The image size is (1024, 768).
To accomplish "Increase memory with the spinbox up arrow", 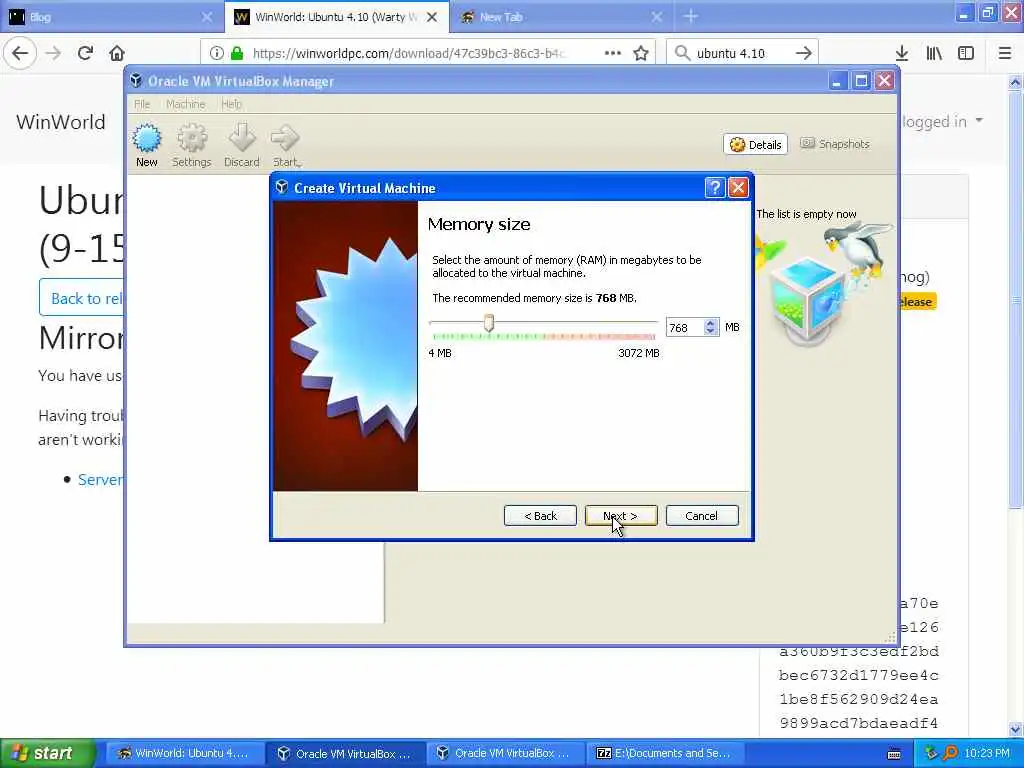I will pos(711,323).
